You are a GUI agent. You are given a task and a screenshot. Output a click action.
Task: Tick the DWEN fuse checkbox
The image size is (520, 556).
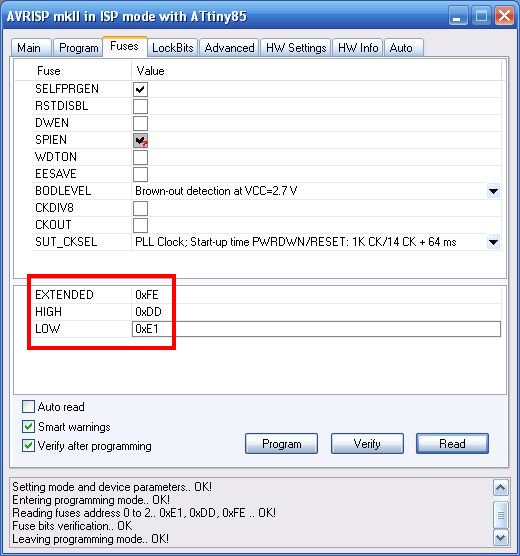(140, 123)
